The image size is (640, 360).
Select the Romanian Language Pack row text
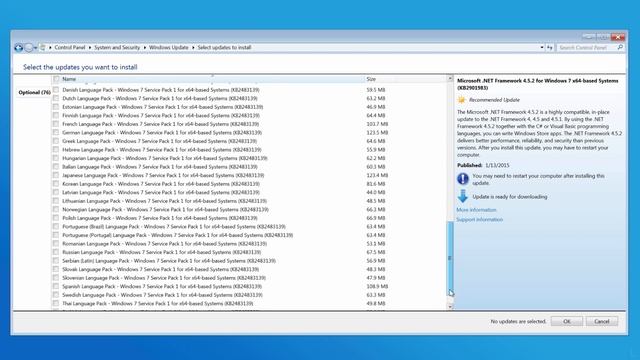(x=164, y=244)
